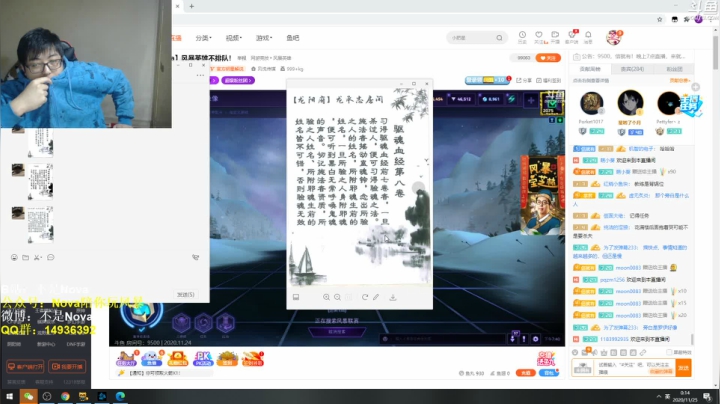The width and height of the screenshot is (720, 404).
Task: Zoom out using the image viewer's magnifier-minus icon
Action: coord(338,297)
